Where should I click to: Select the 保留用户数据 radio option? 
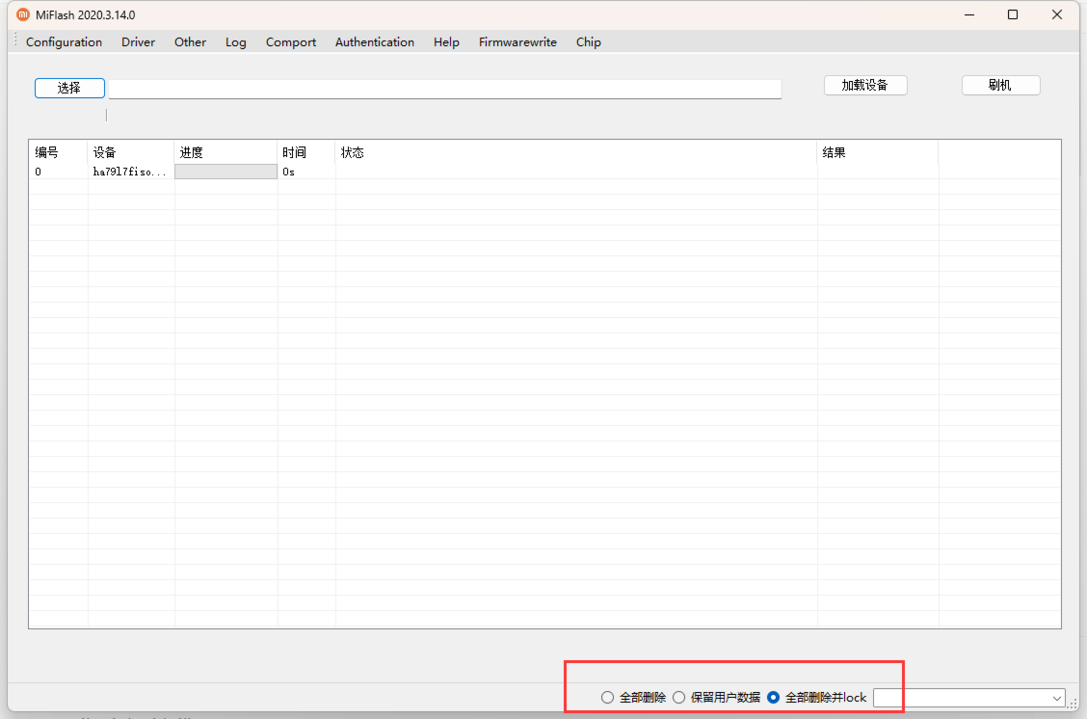[x=717, y=698]
